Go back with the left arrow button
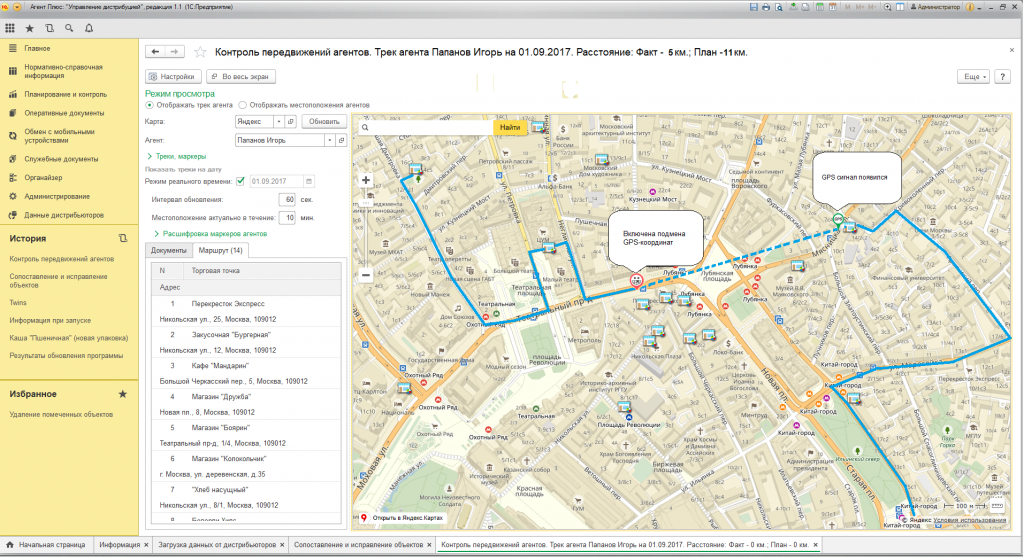Image resolution: width=1024 pixels, height=560 pixels. (x=155, y=52)
